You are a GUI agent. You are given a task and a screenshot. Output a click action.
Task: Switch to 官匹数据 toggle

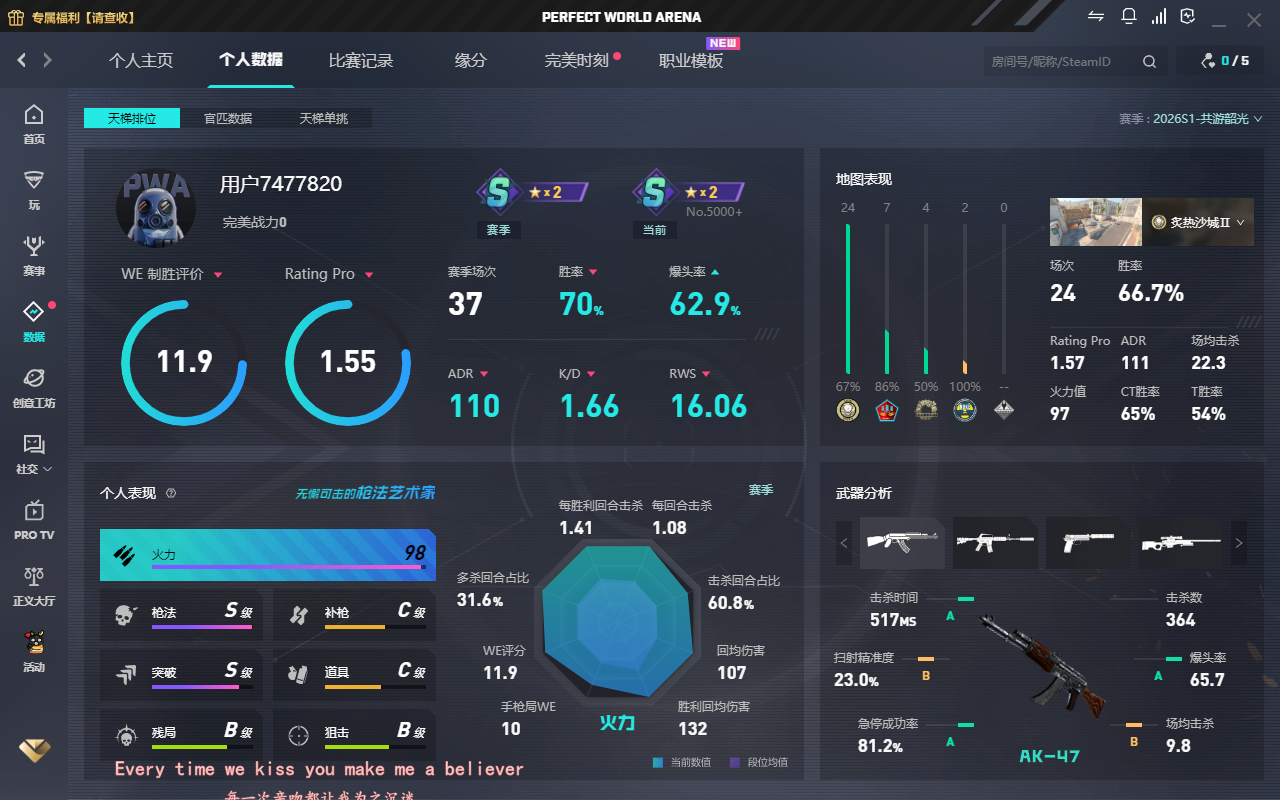pos(228,118)
